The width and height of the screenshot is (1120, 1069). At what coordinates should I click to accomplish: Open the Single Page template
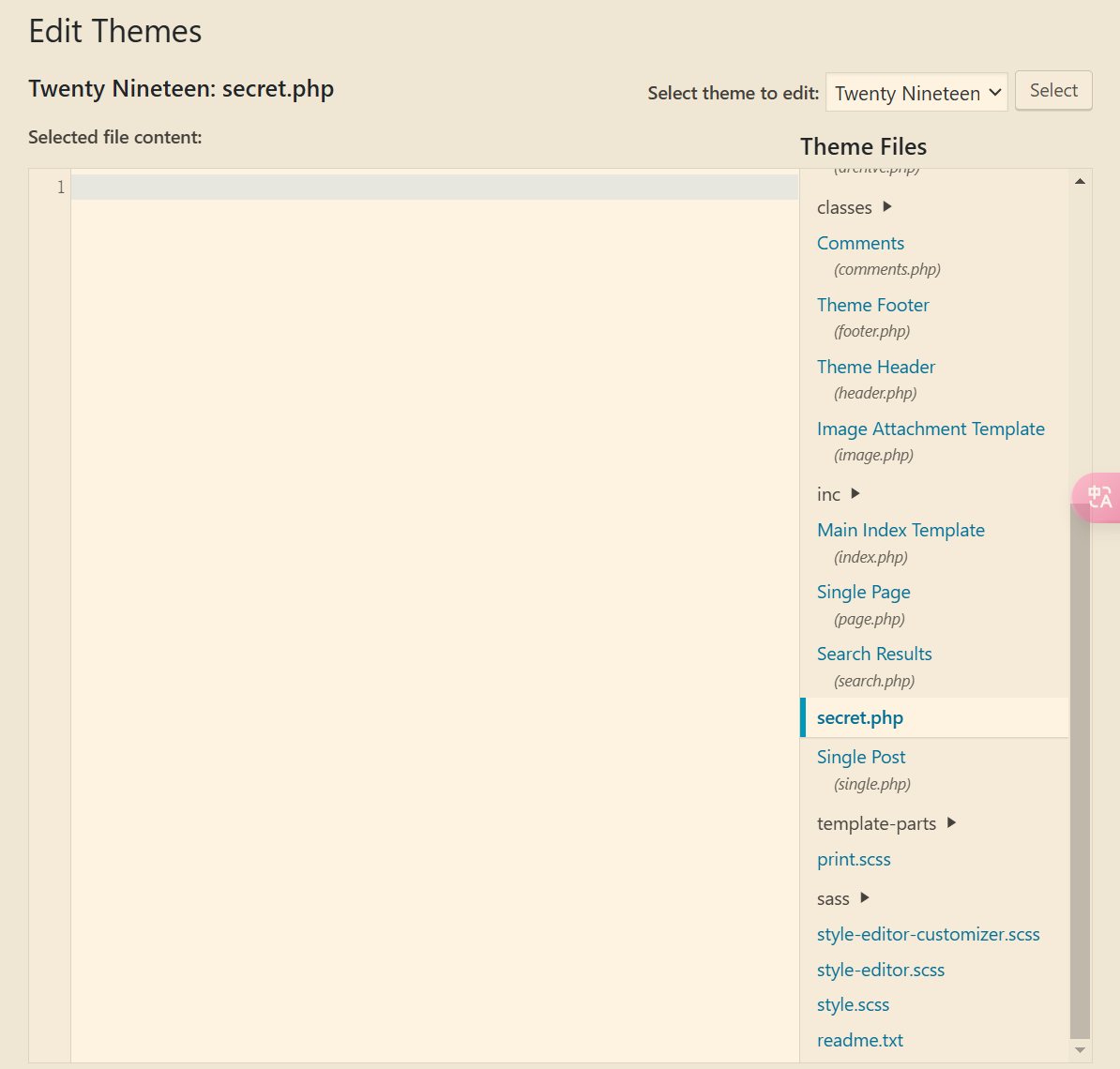(x=863, y=592)
